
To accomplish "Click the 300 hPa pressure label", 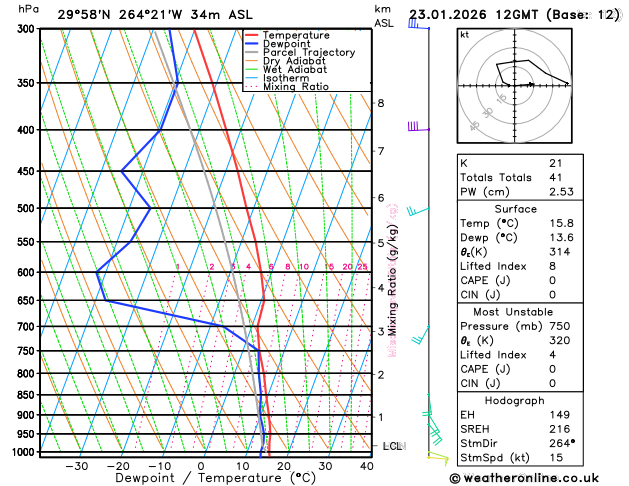I will [28, 28].
